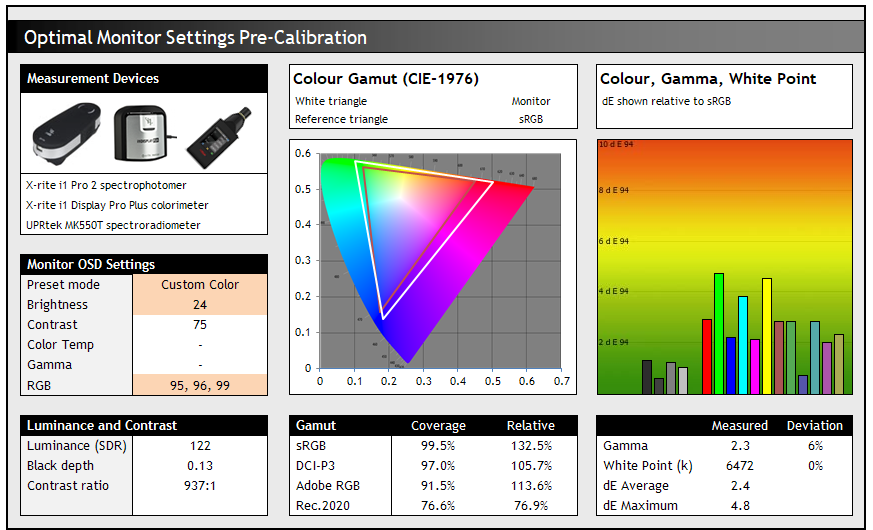Select the red bar in the dE chart
Viewport: 873px width, 530px height.
point(706,356)
